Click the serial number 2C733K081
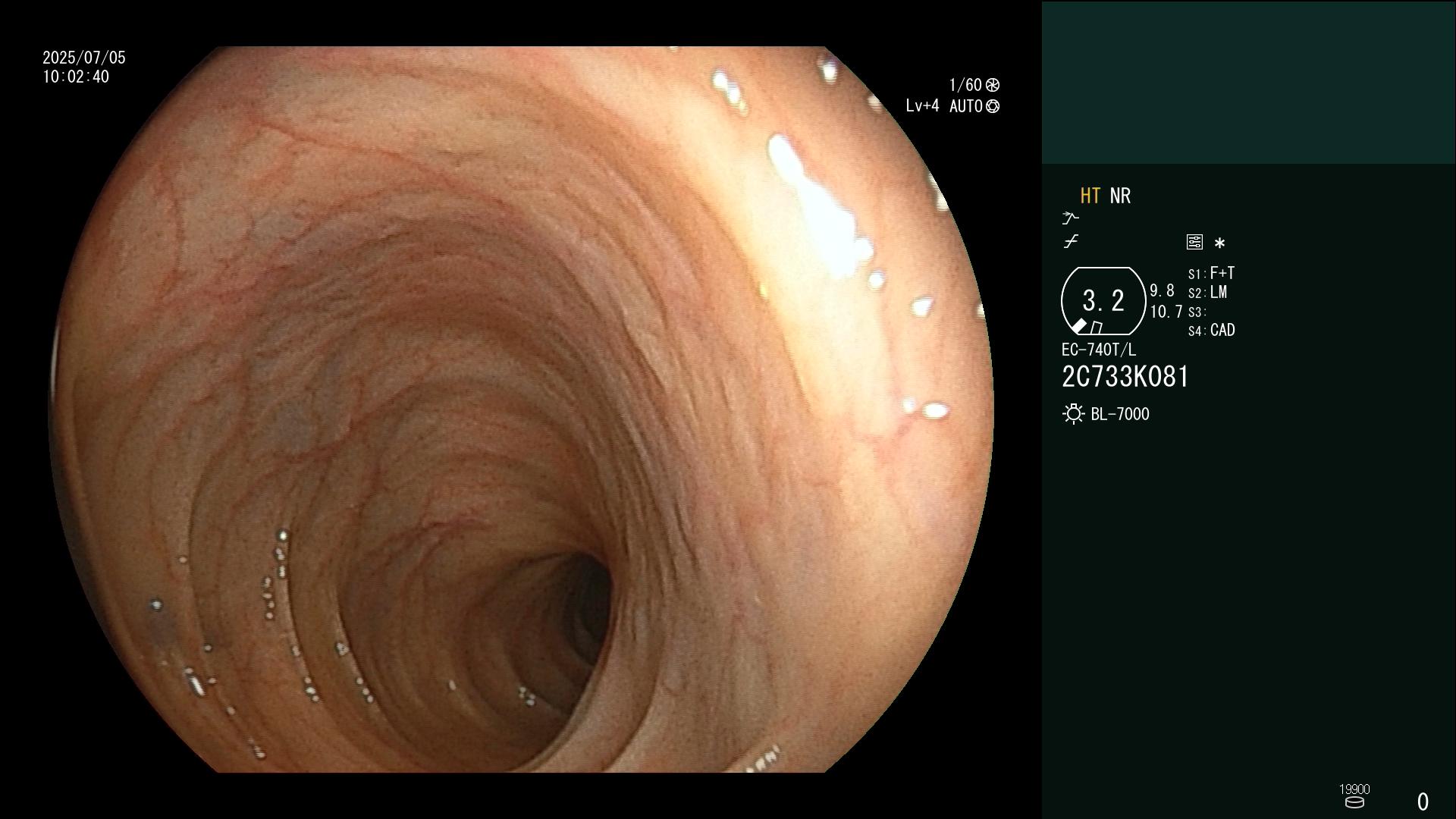1456x819 pixels. [x=1125, y=377]
